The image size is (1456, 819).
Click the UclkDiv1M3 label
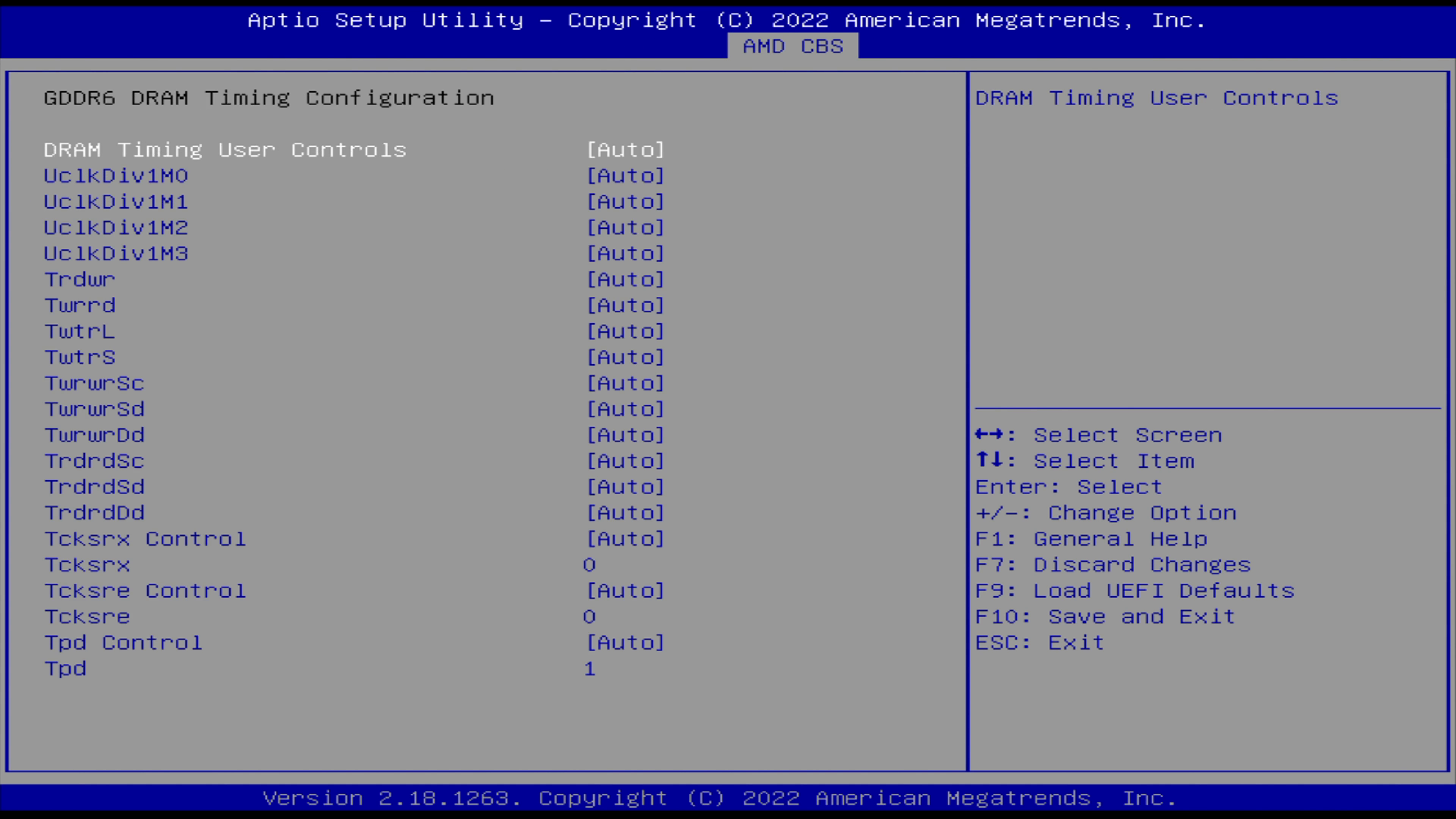point(116,254)
